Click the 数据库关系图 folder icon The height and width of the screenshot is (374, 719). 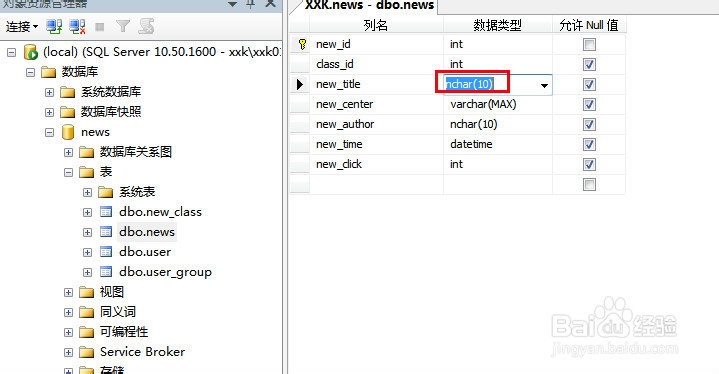pos(86,152)
